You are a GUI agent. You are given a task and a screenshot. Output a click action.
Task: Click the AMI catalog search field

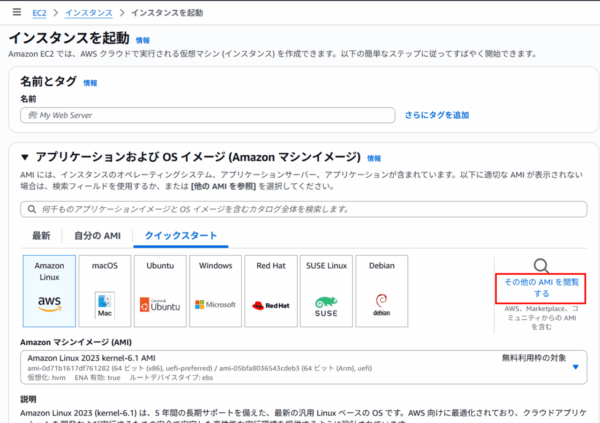tap(304, 209)
